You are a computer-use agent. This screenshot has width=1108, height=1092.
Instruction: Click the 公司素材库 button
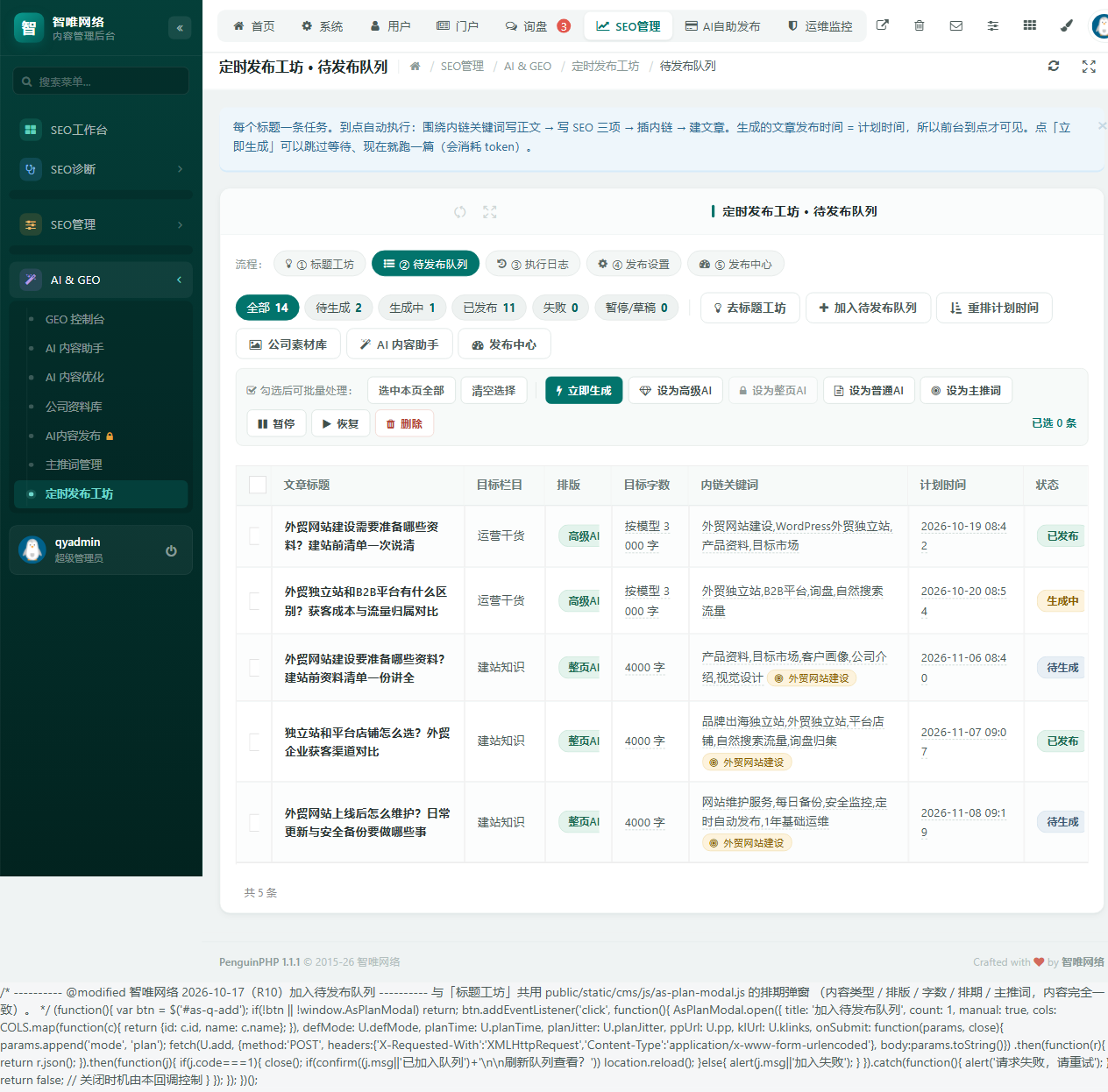click(x=288, y=344)
